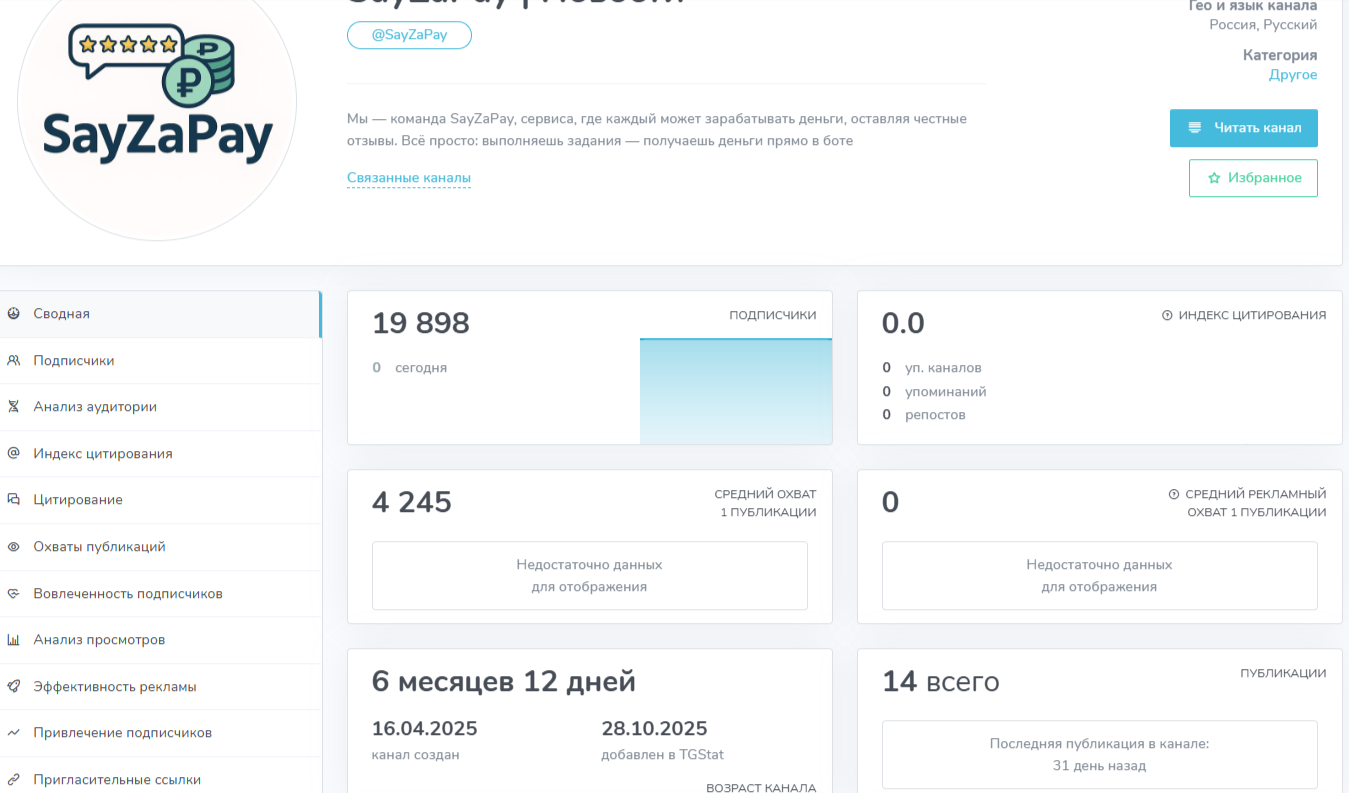Open Вовлеченность подписчиков menu item
This screenshot has width=1349, height=793.
(128, 594)
